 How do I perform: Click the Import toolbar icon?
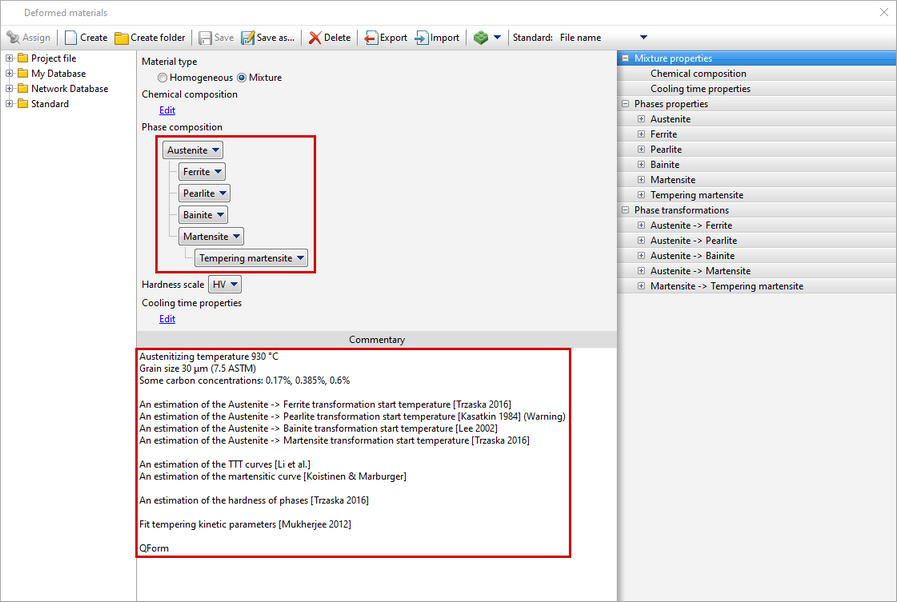pyautogui.click(x=422, y=38)
